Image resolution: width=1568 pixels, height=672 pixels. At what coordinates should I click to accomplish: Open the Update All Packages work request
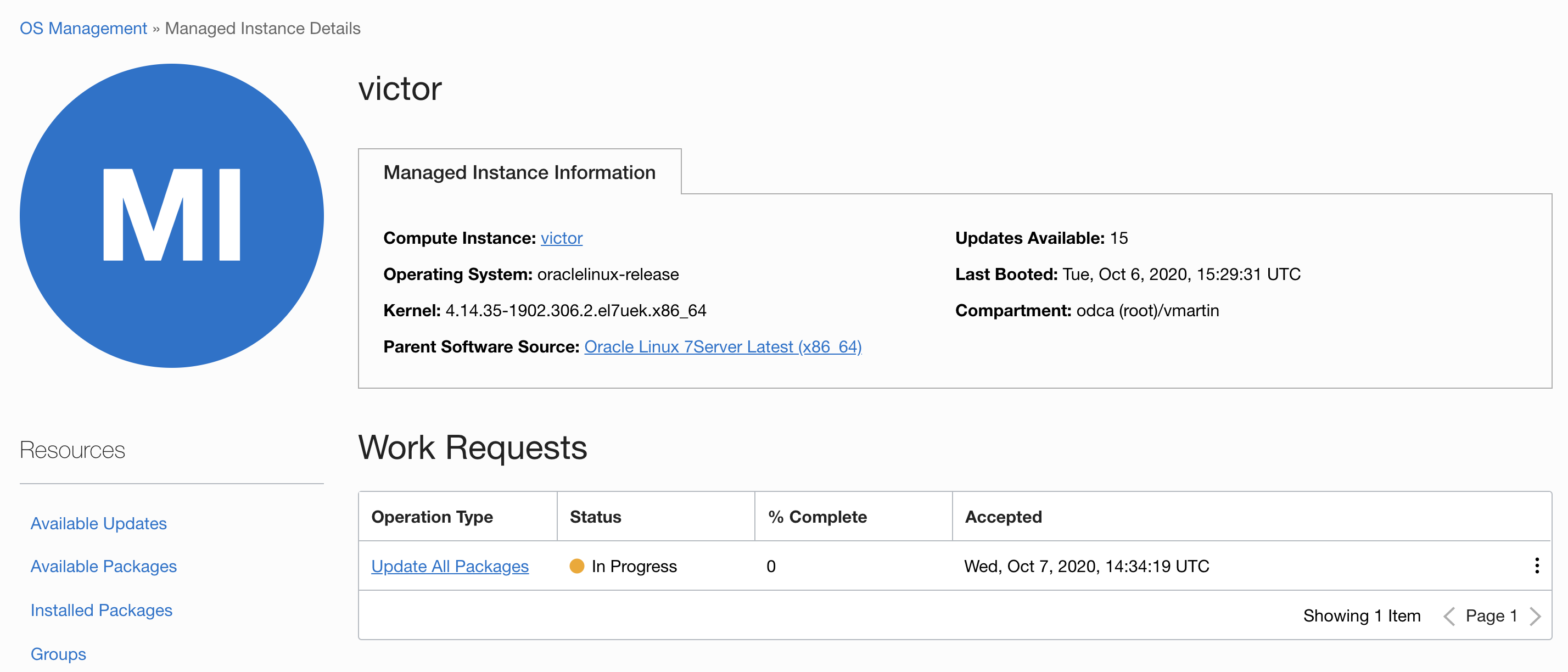click(x=450, y=566)
